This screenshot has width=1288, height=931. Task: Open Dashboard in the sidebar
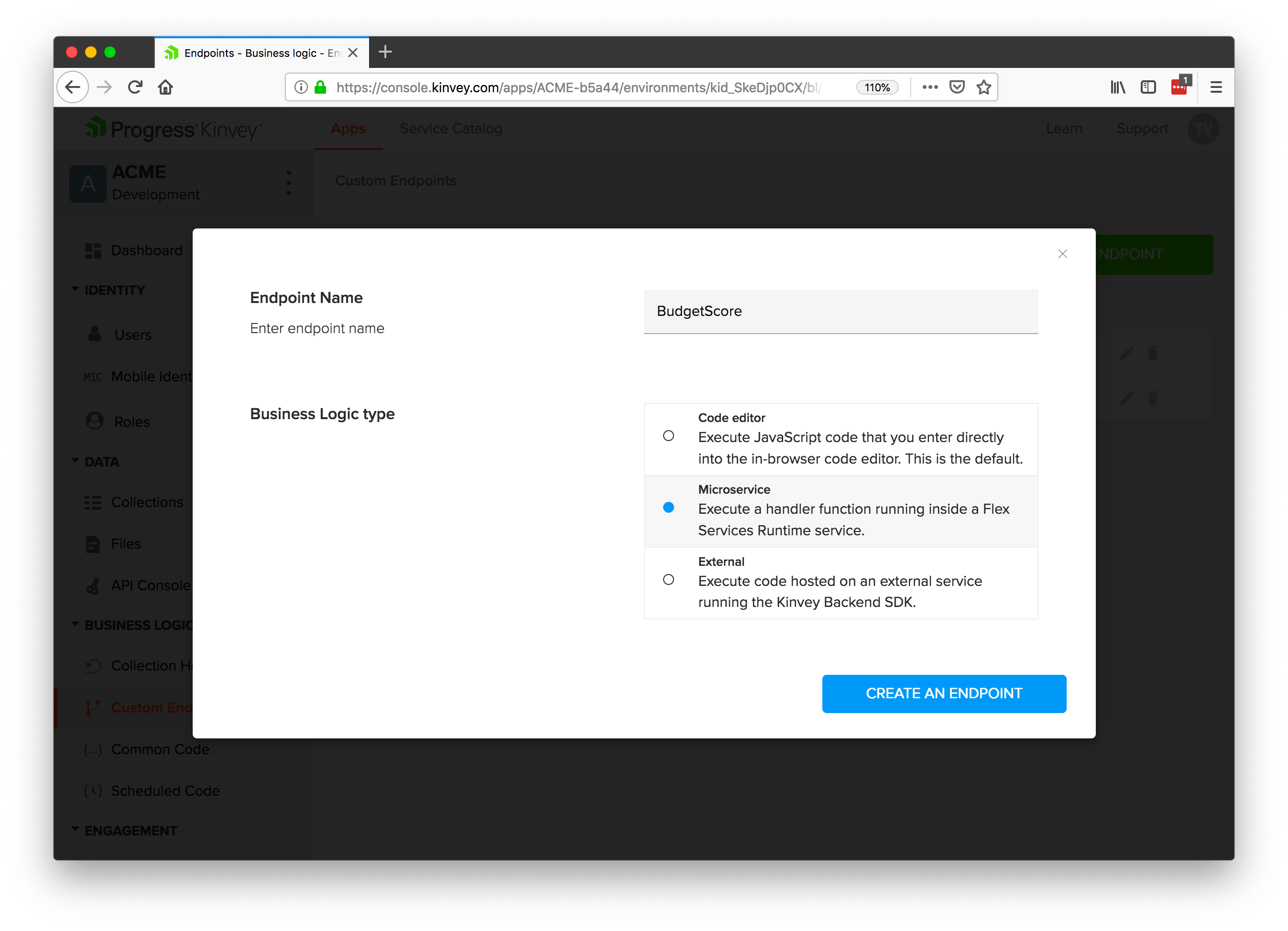(x=146, y=250)
